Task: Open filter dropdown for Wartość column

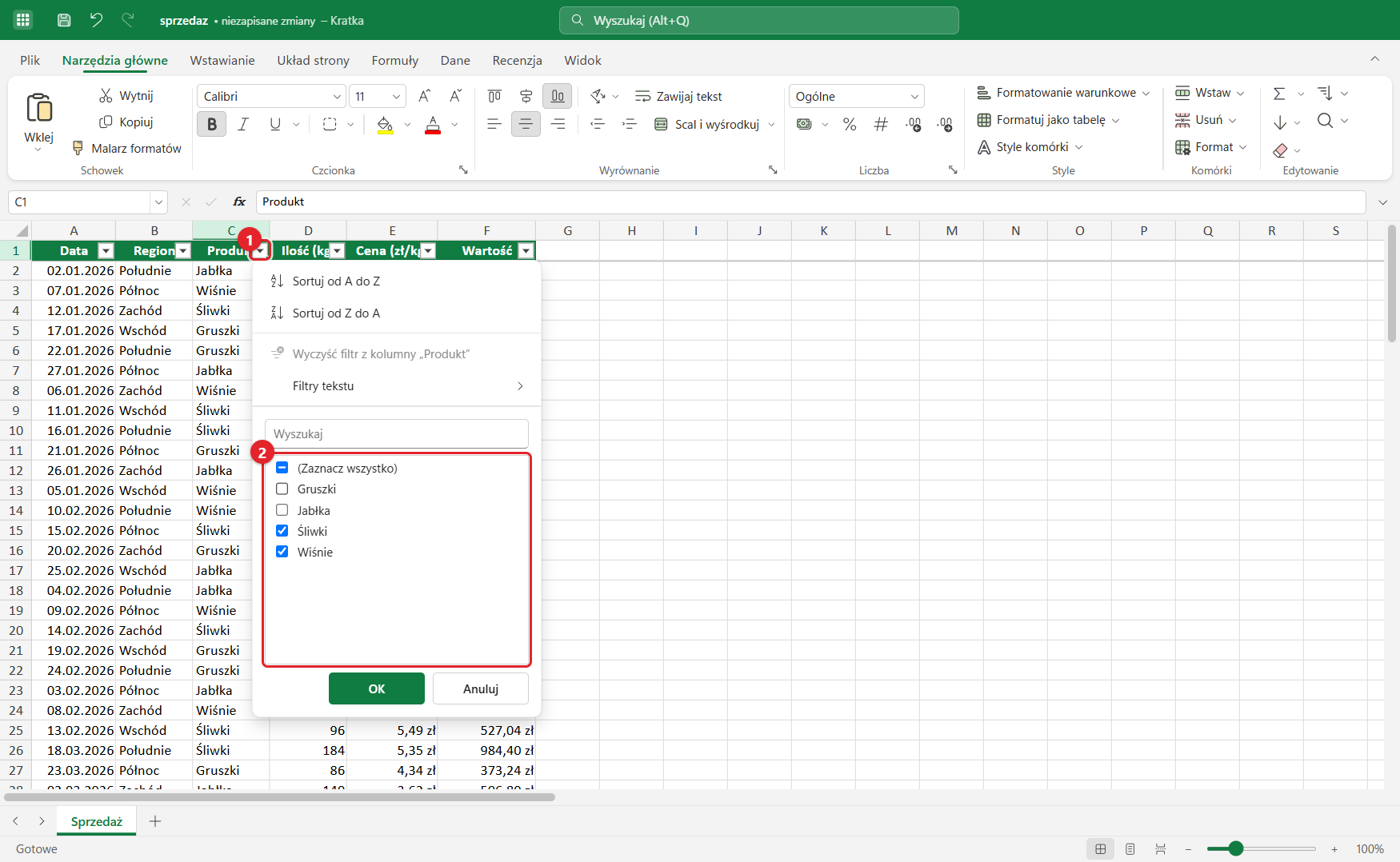Action: pyautogui.click(x=526, y=251)
